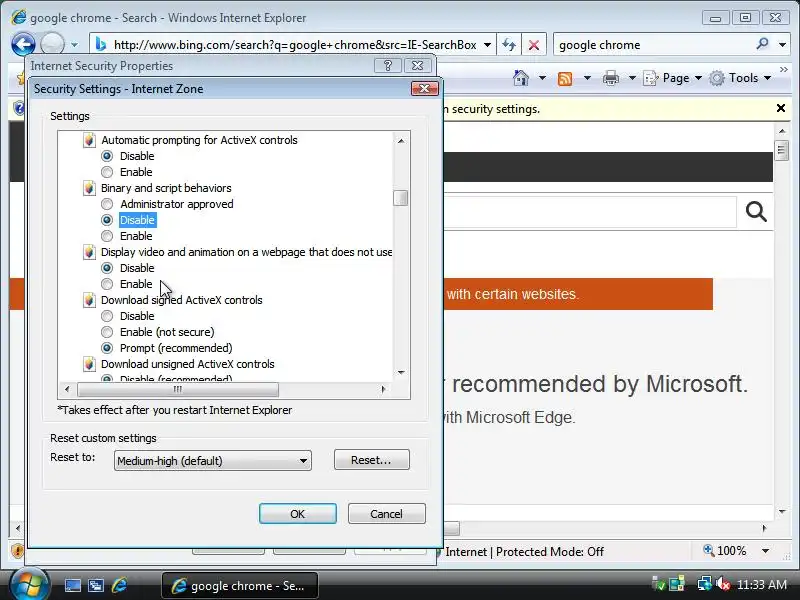Click the Switch between windows quick launch icon
Screen dimensions: 800x600
96,586
